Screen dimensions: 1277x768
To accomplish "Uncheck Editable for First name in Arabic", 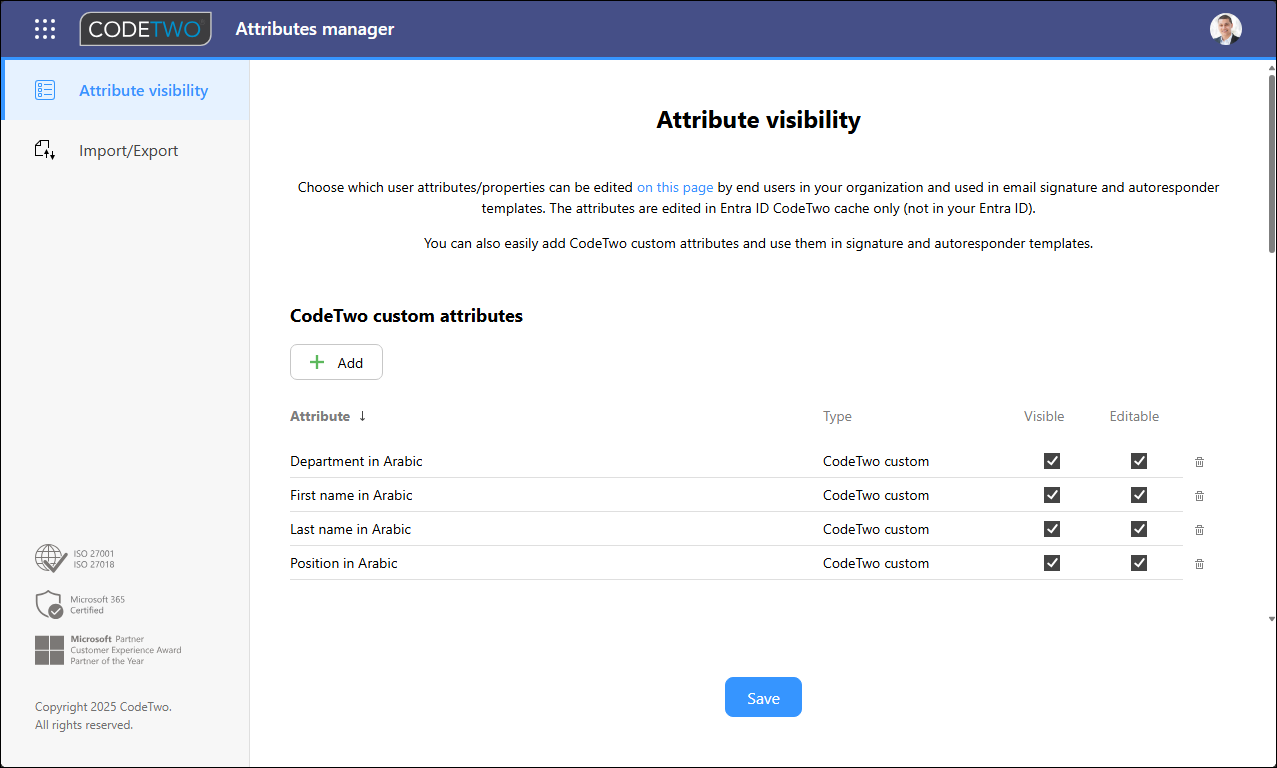I will tap(1139, 495).
